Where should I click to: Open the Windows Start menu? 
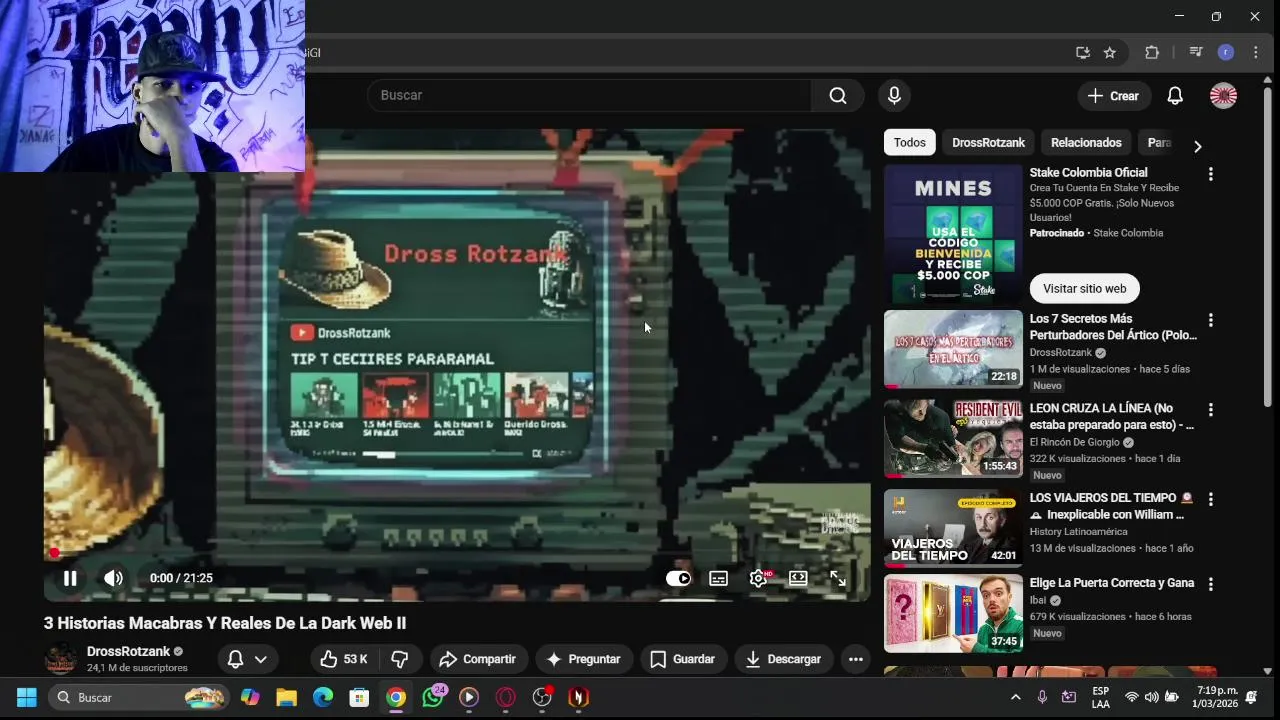tap(26, 697)
